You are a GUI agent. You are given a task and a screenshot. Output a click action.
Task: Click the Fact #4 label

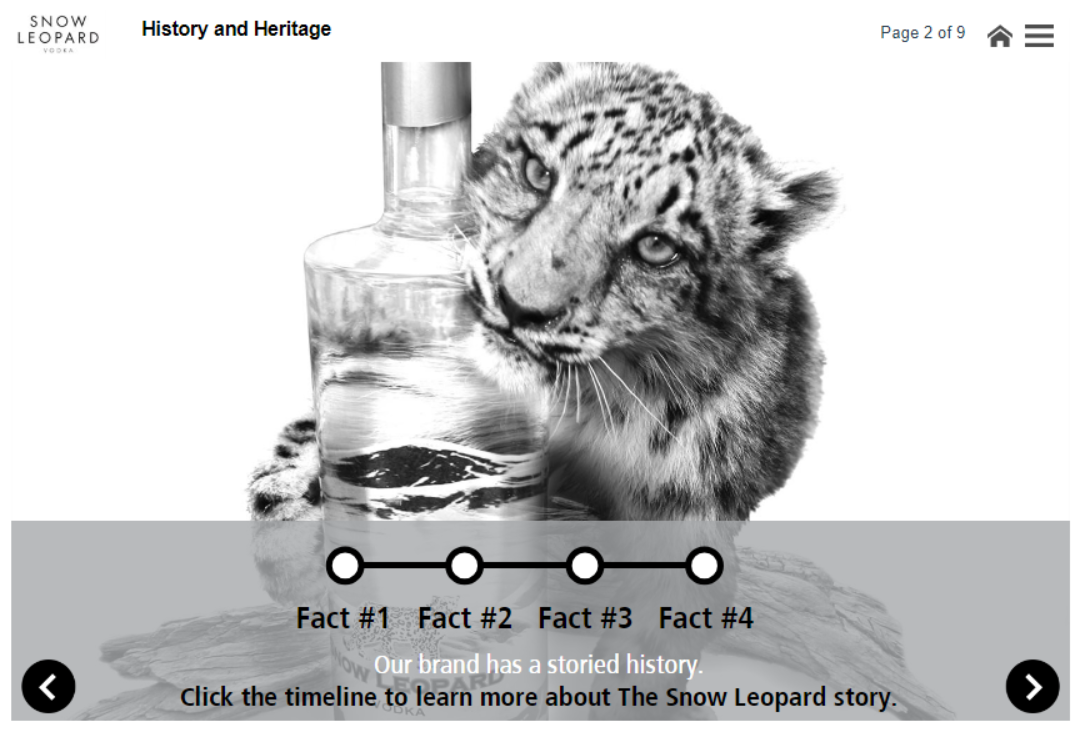pyautogui.click(x=706, y=618)
